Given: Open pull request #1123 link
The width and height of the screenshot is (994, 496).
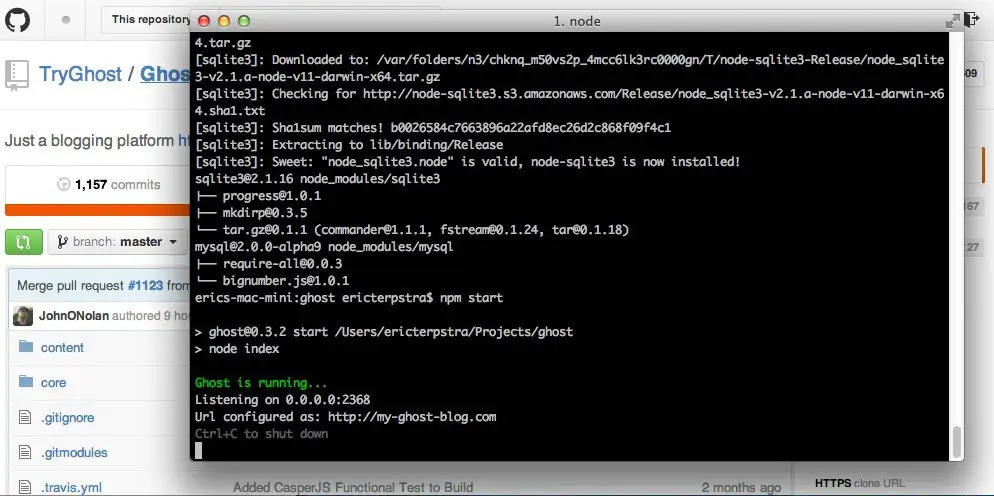Looking at the screenshot, I should pyautogui.click(x=145, y=285).
